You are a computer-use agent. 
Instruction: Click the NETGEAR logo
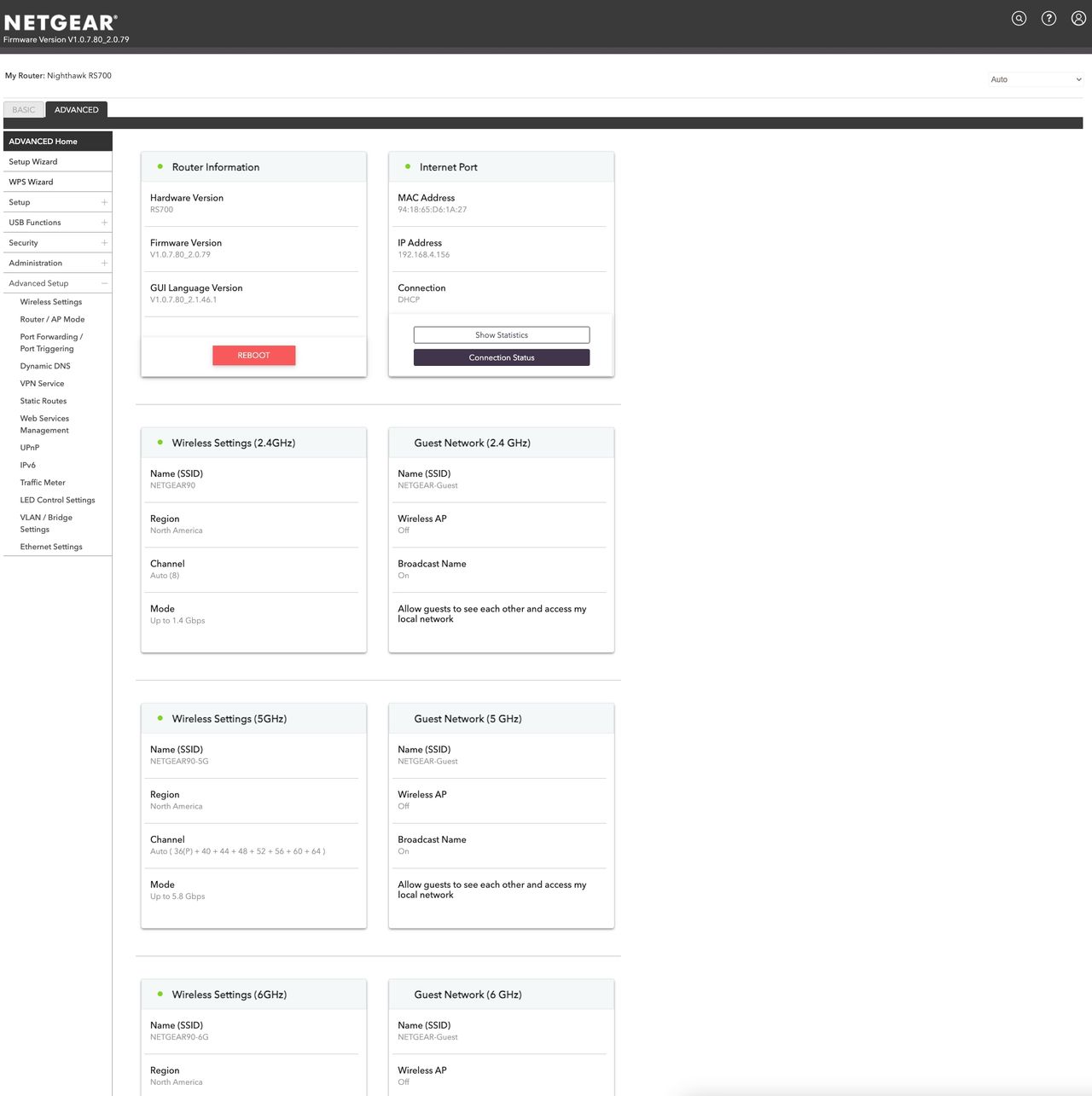click(x=61, y=22)
